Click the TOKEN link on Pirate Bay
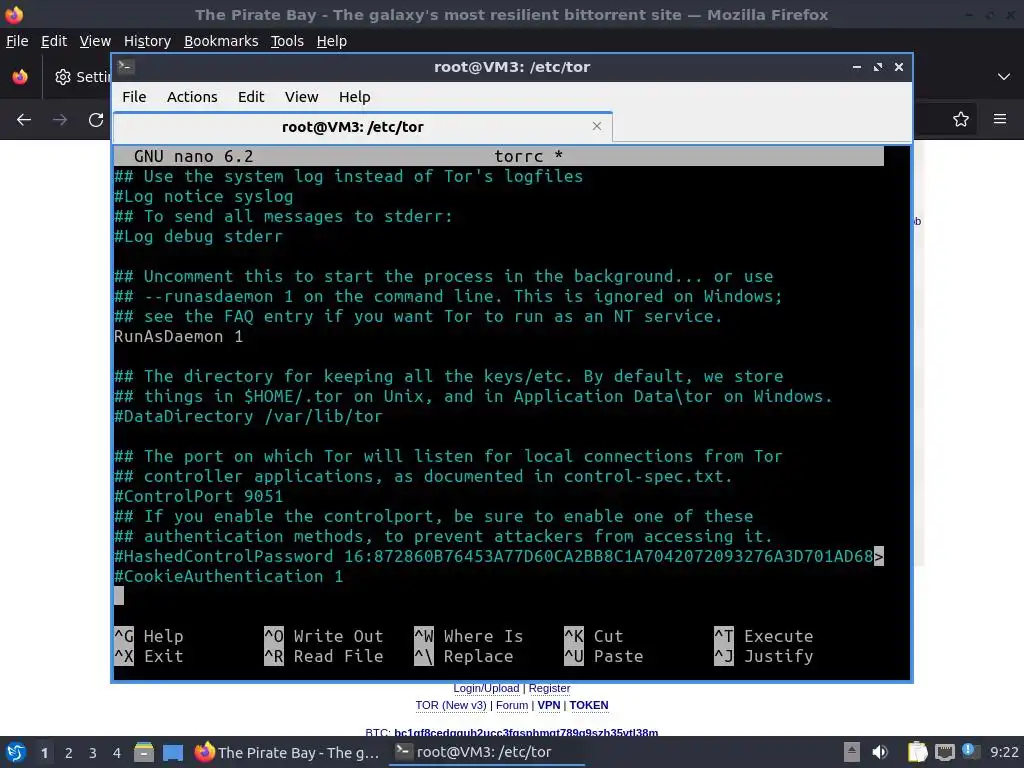Image resolution: width=1024 pixels, height=768 pixels. pos(588,705)
